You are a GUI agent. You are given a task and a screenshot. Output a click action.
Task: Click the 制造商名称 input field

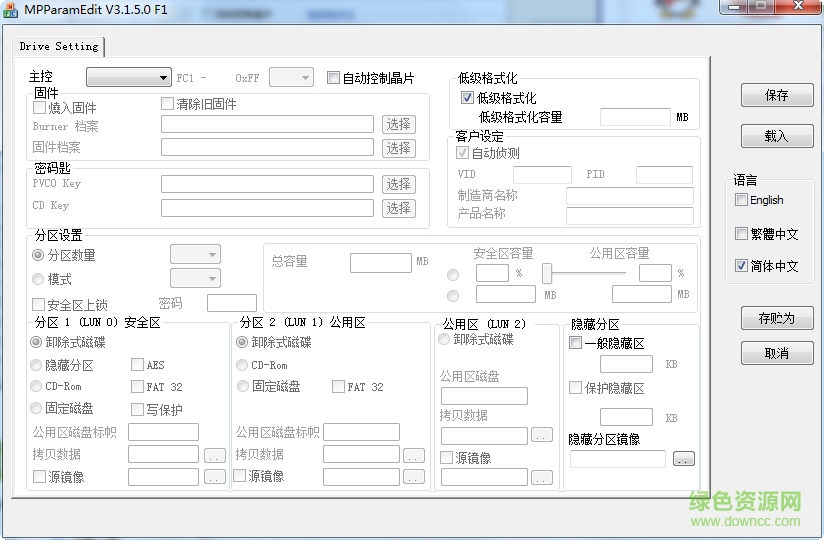click(630, 196)
